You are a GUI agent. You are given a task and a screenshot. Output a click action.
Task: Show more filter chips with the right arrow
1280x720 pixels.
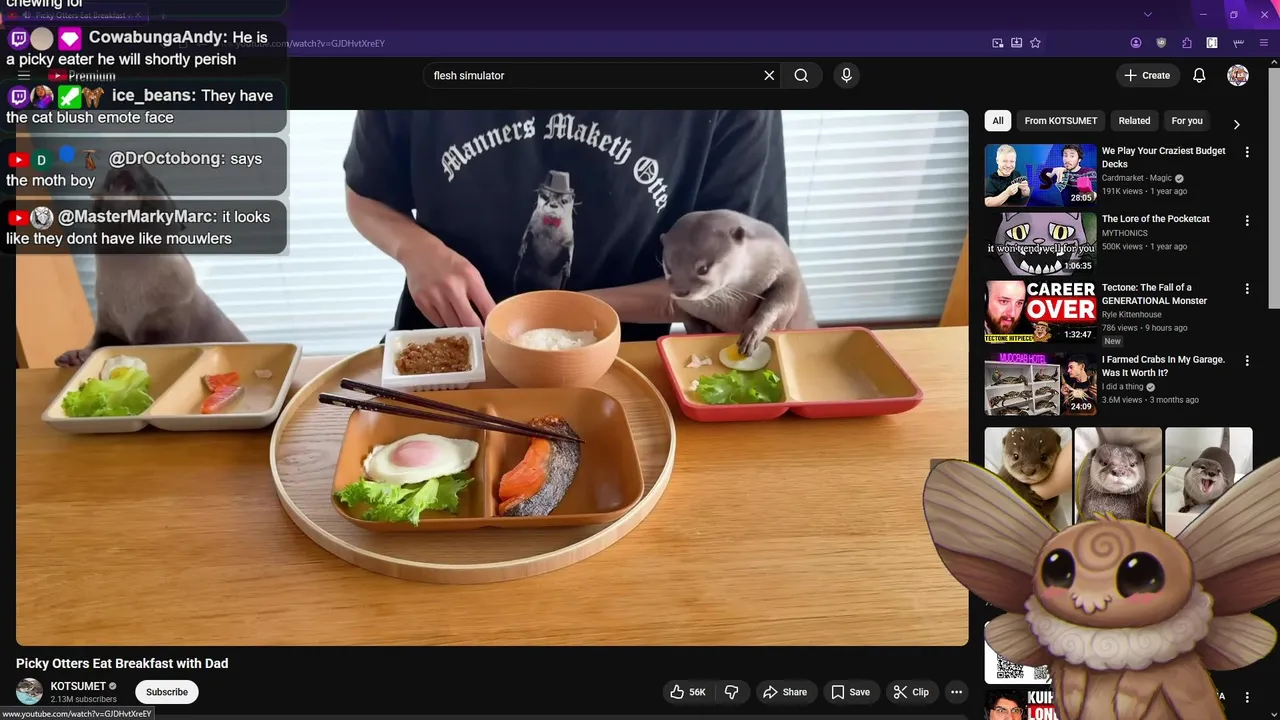coord(1236,124)
